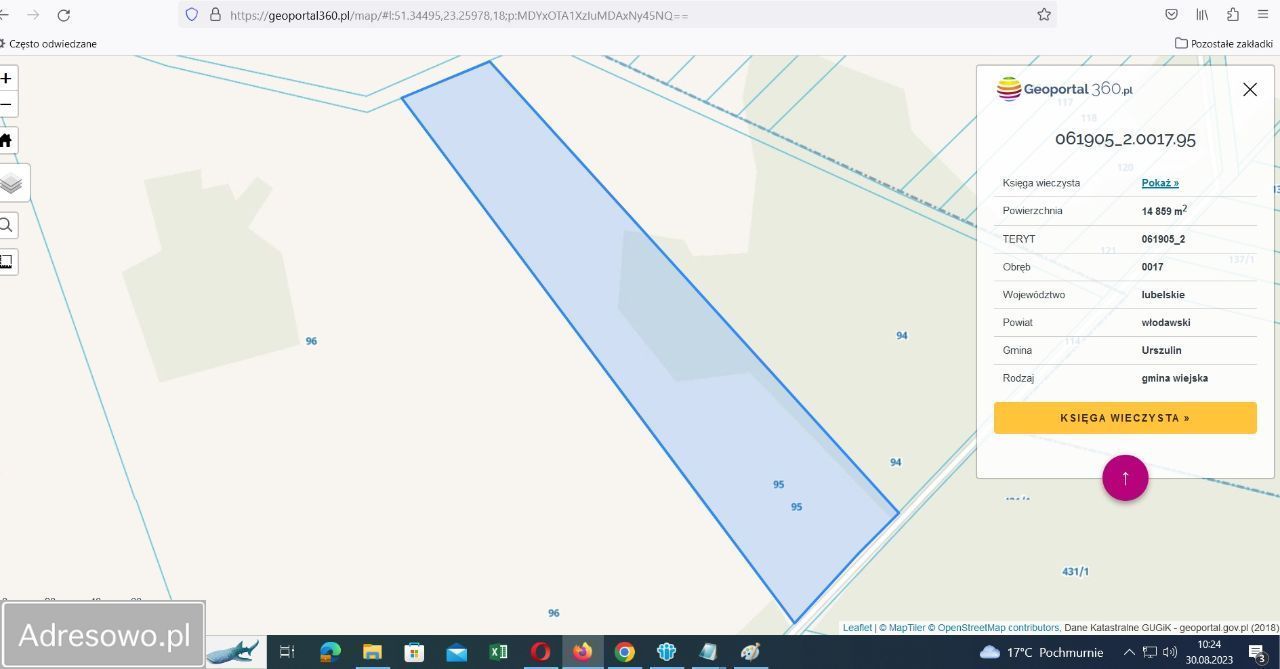
Task: Open Microsoft Store from the taskbar
Action: (x=414, y=652)
